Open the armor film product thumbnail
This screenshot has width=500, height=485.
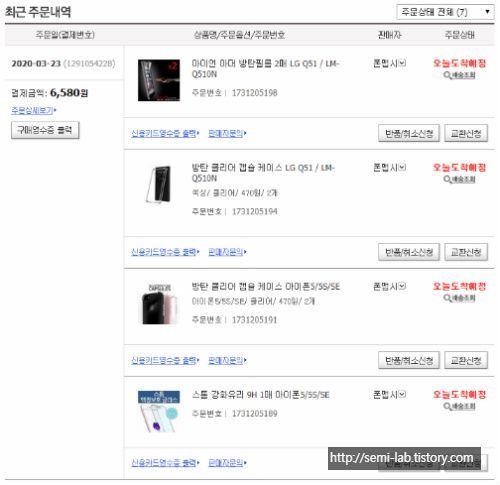pos(159,80)
